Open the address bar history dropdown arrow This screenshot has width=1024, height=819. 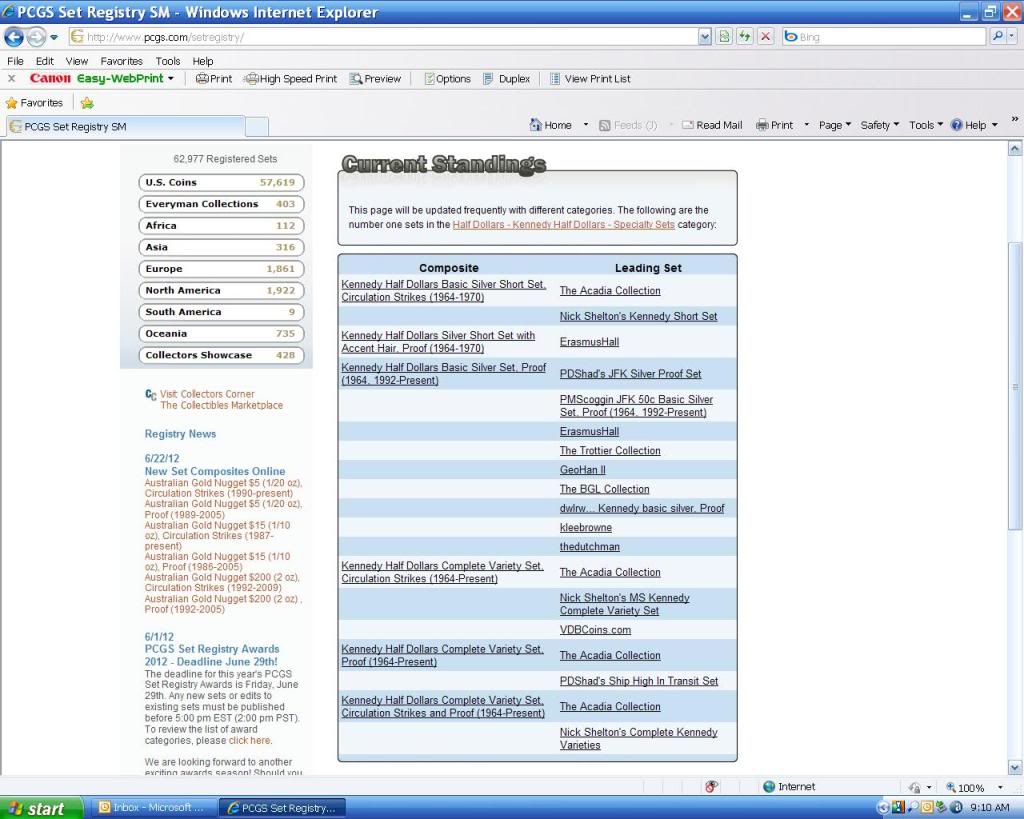point(705,37)
